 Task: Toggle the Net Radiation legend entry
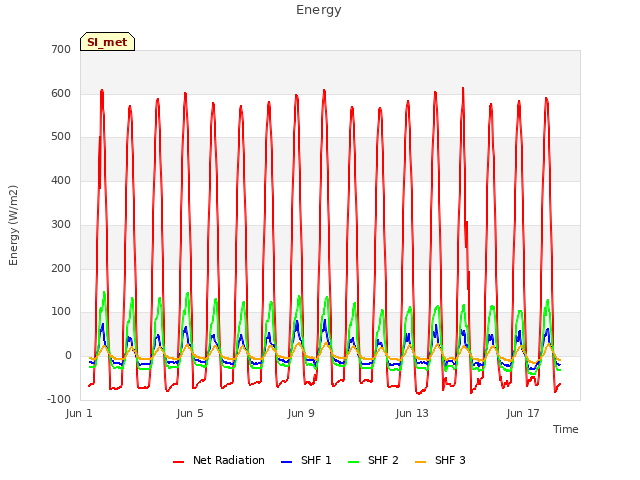[x=219, y=460]
